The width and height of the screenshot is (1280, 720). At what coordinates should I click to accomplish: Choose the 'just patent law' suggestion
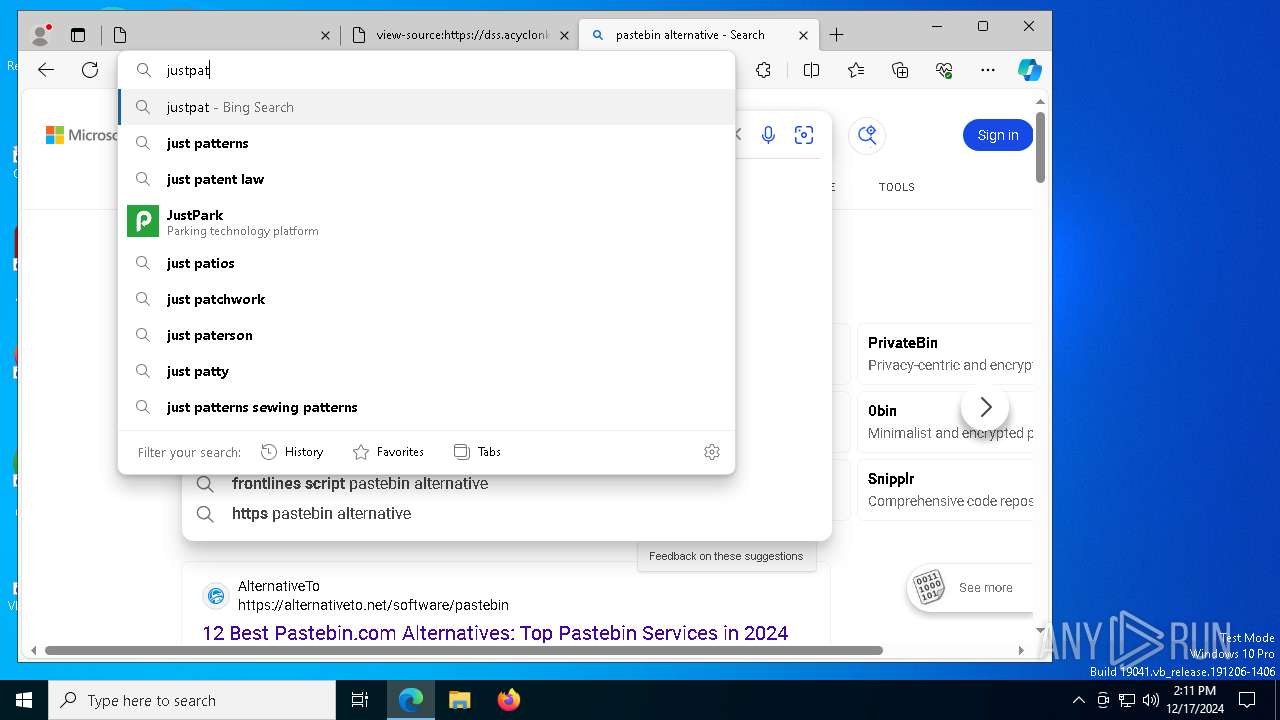coord(426,179)
